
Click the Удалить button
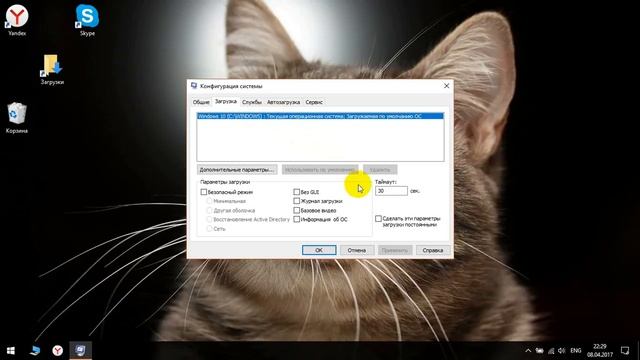coord(380,169)
